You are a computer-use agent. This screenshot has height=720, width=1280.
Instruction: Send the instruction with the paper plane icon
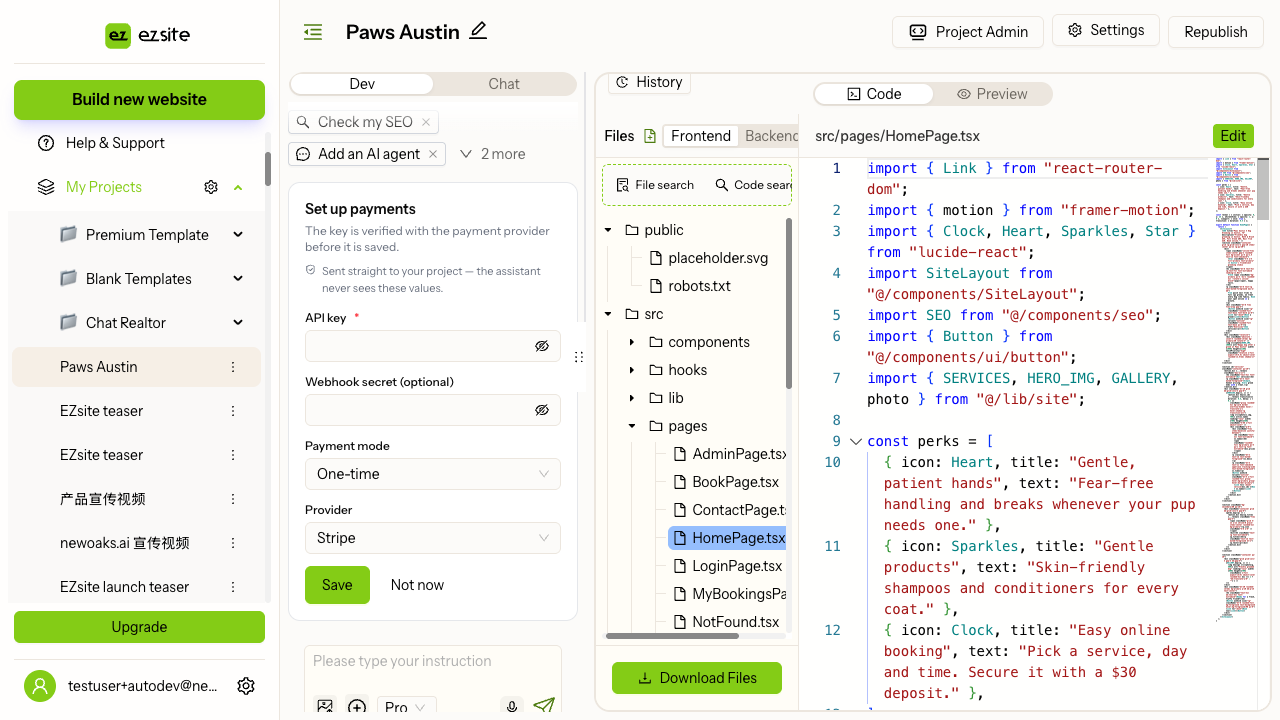coord(544,706)
